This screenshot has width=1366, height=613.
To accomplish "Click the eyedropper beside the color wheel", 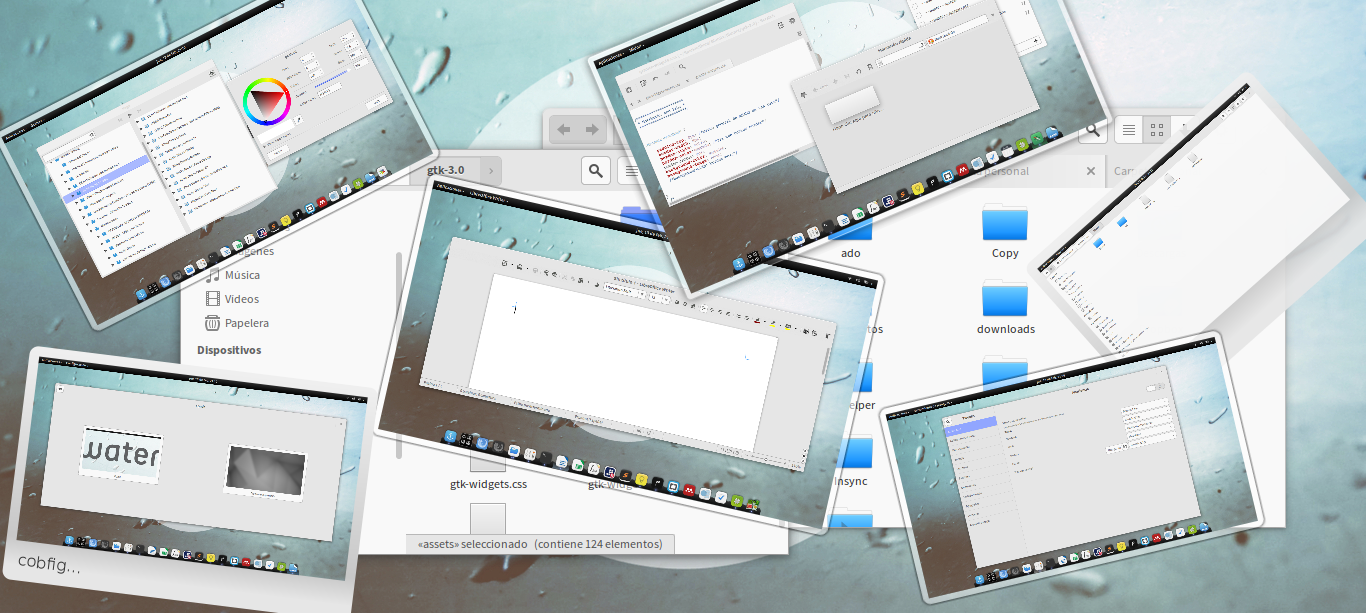I will coord(297,119).
